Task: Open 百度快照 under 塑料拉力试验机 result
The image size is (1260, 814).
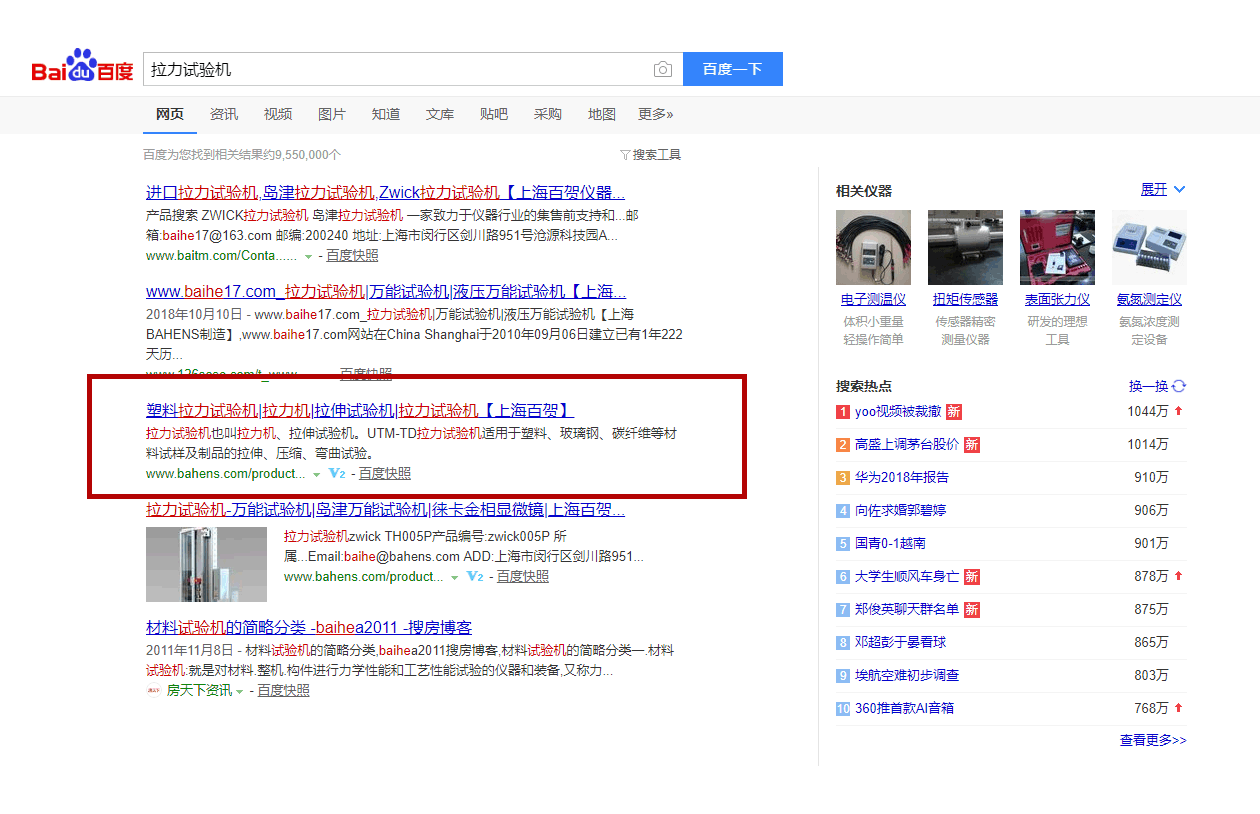Action: point(385,473)
